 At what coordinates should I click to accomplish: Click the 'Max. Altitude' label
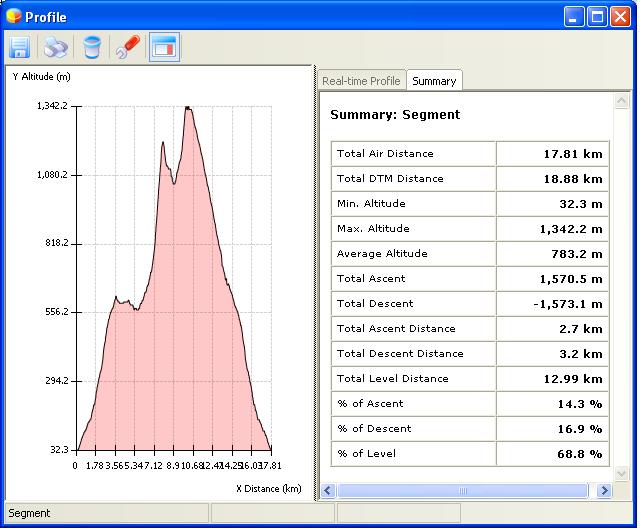point(373,228)
